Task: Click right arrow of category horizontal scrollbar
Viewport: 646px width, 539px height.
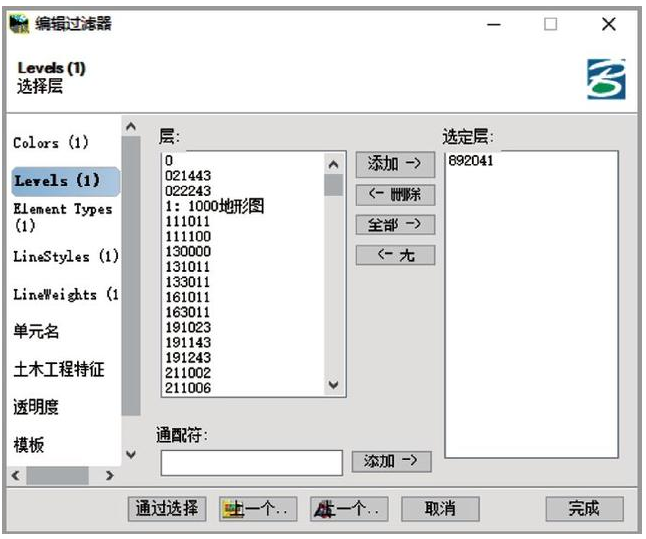Action: tap(109, 476)
